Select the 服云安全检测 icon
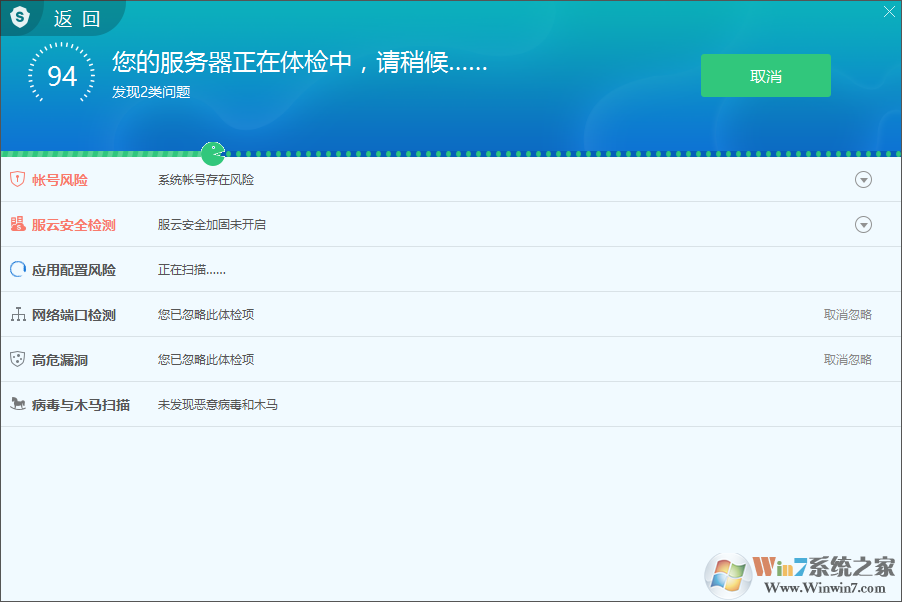 tap(16, 224)
